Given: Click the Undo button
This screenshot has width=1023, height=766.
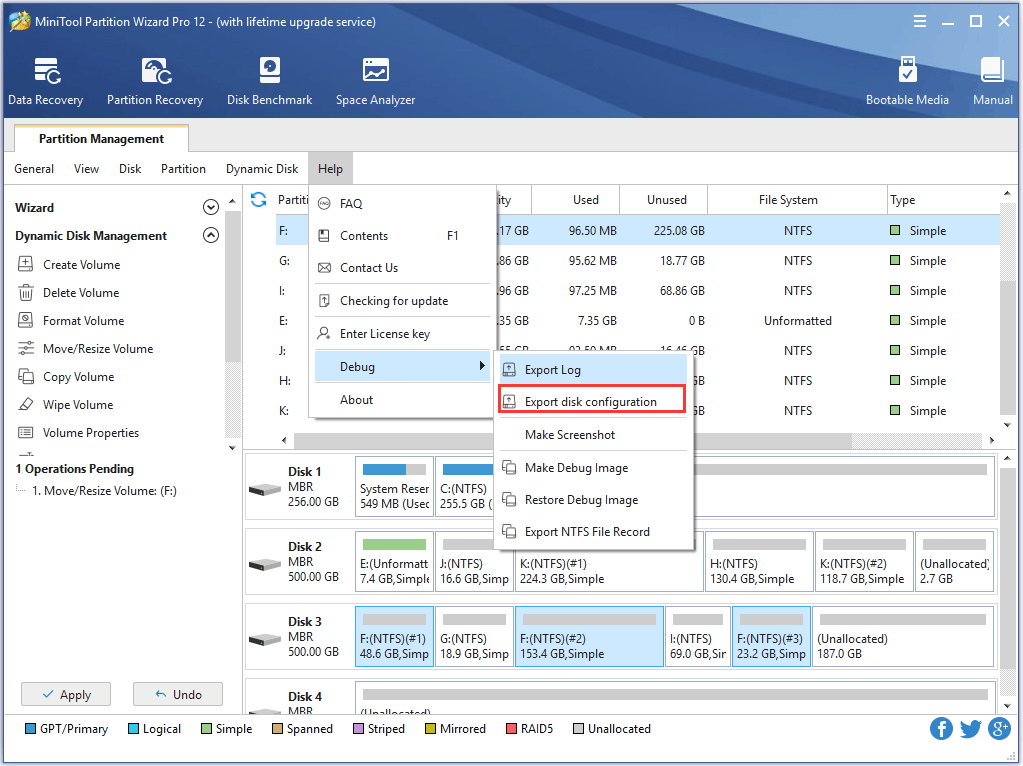Looking at the screenshot, I should pyautogui.click(x=177, y=694).
